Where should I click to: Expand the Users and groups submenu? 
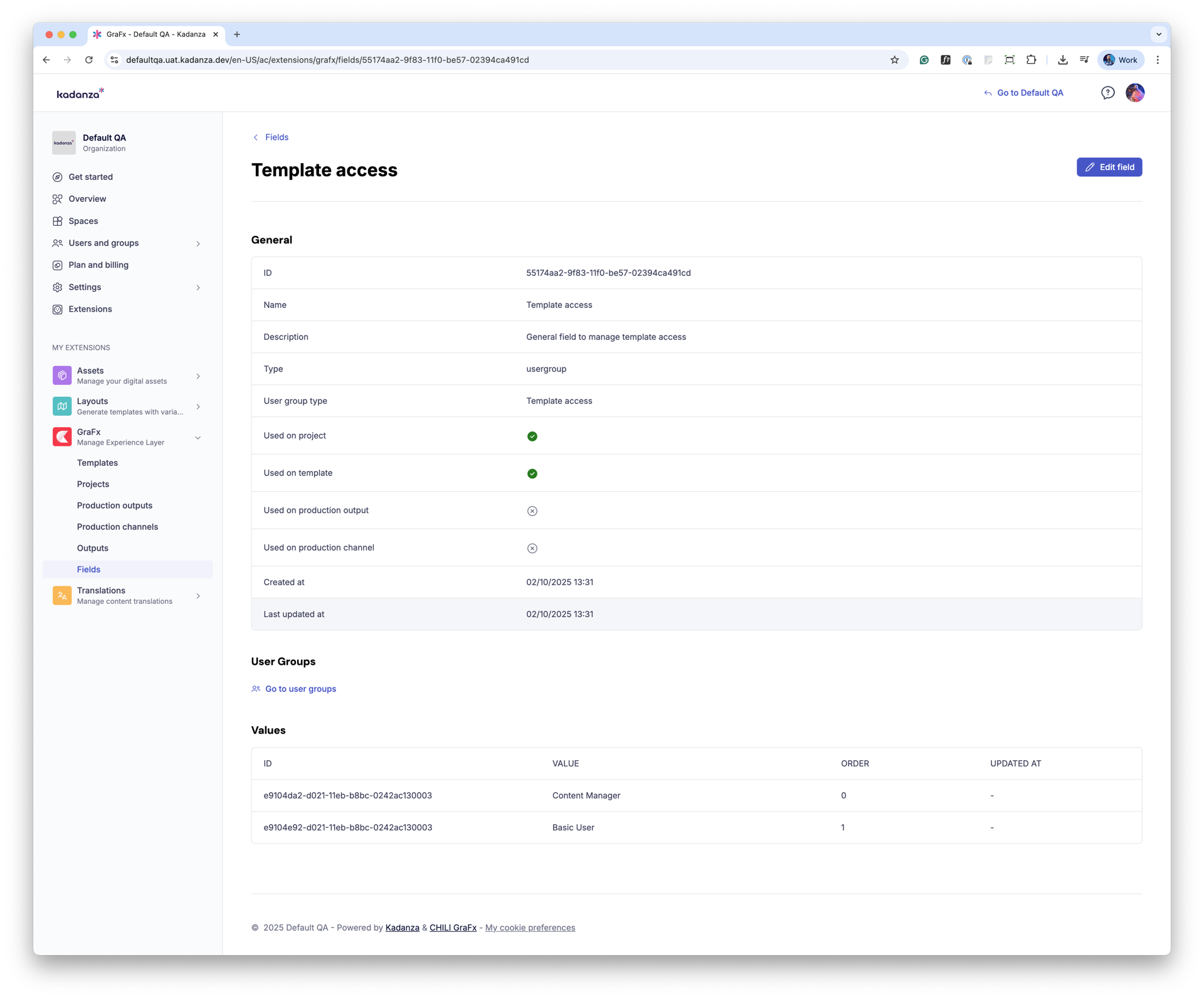coord(198,243)
